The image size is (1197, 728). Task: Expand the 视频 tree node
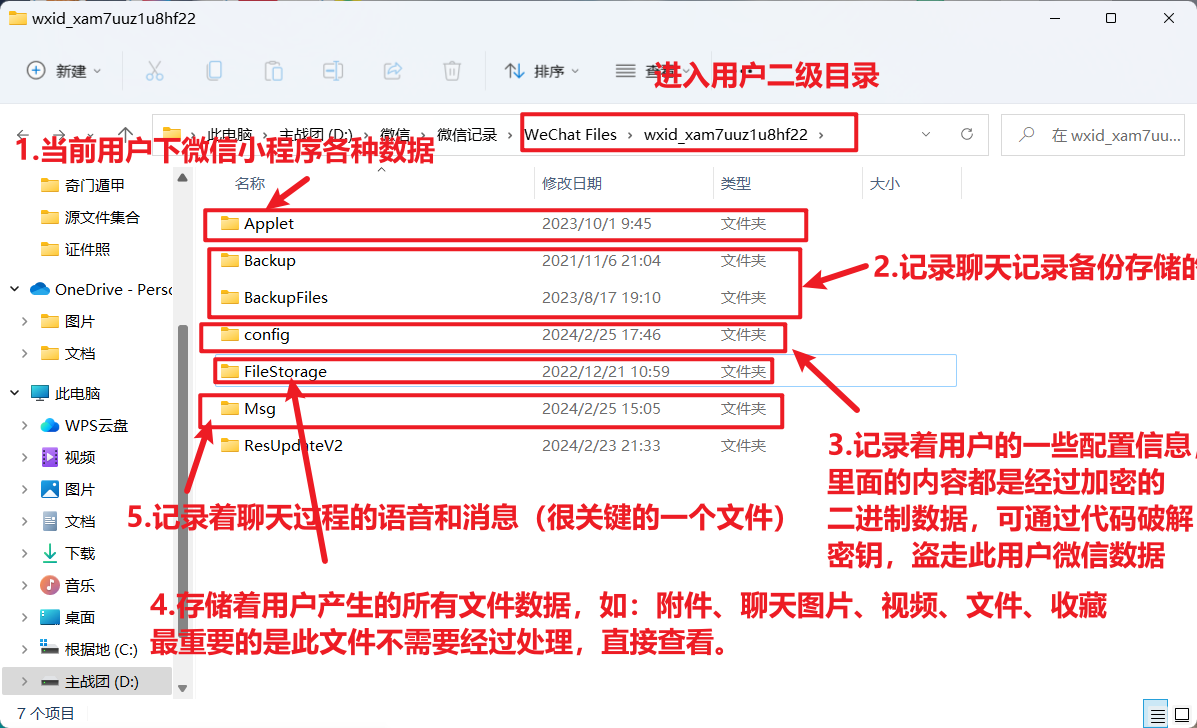24,457
